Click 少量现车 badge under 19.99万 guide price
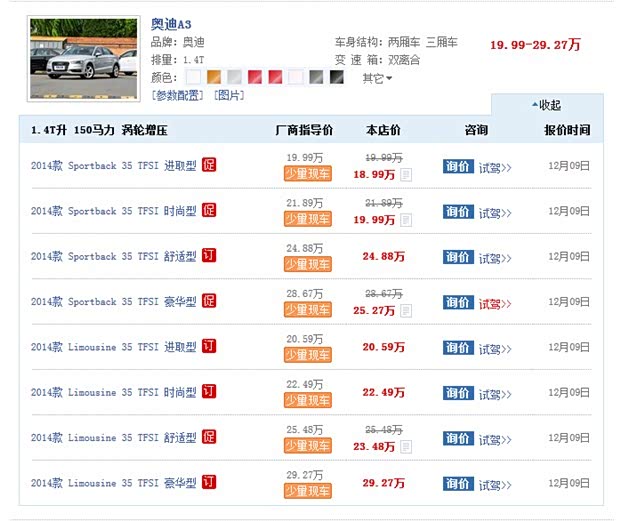Image resolution: width=620 pixels, height=521 pixels. pyautogui.click(x=308, y=174)
